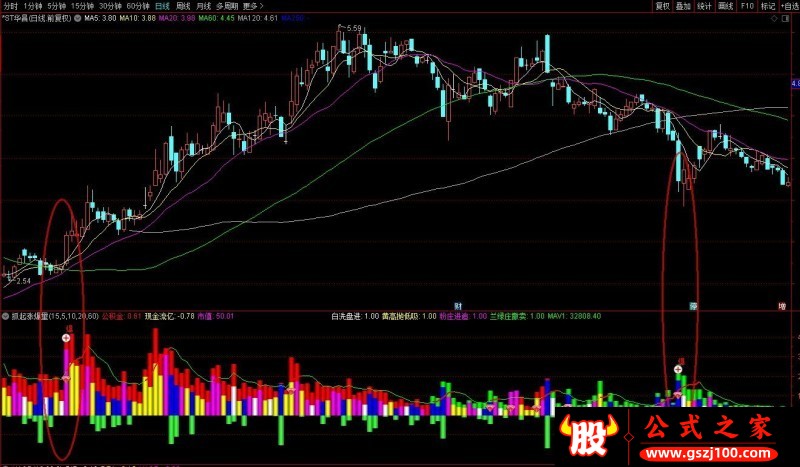The image size is (800, 467).
Task: Open the 画线 drawing tools
Action: click(726, 6)
